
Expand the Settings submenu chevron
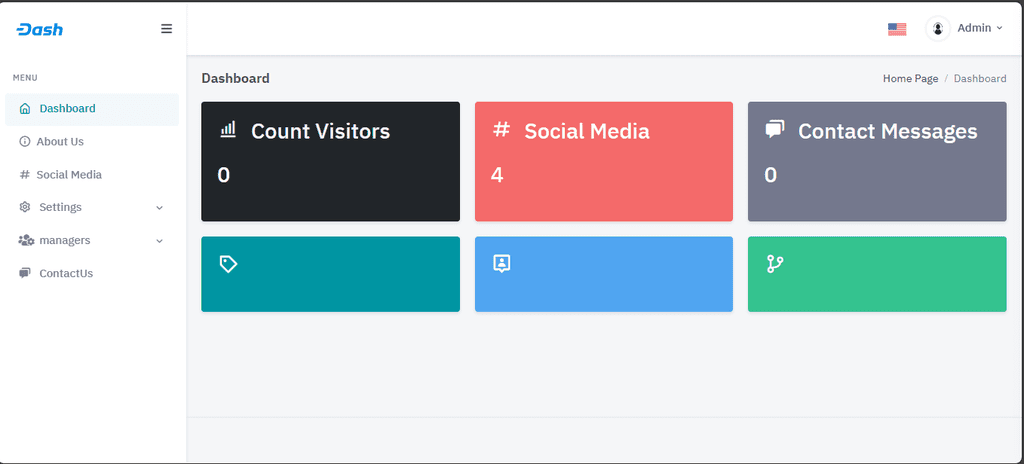[159, 208]
